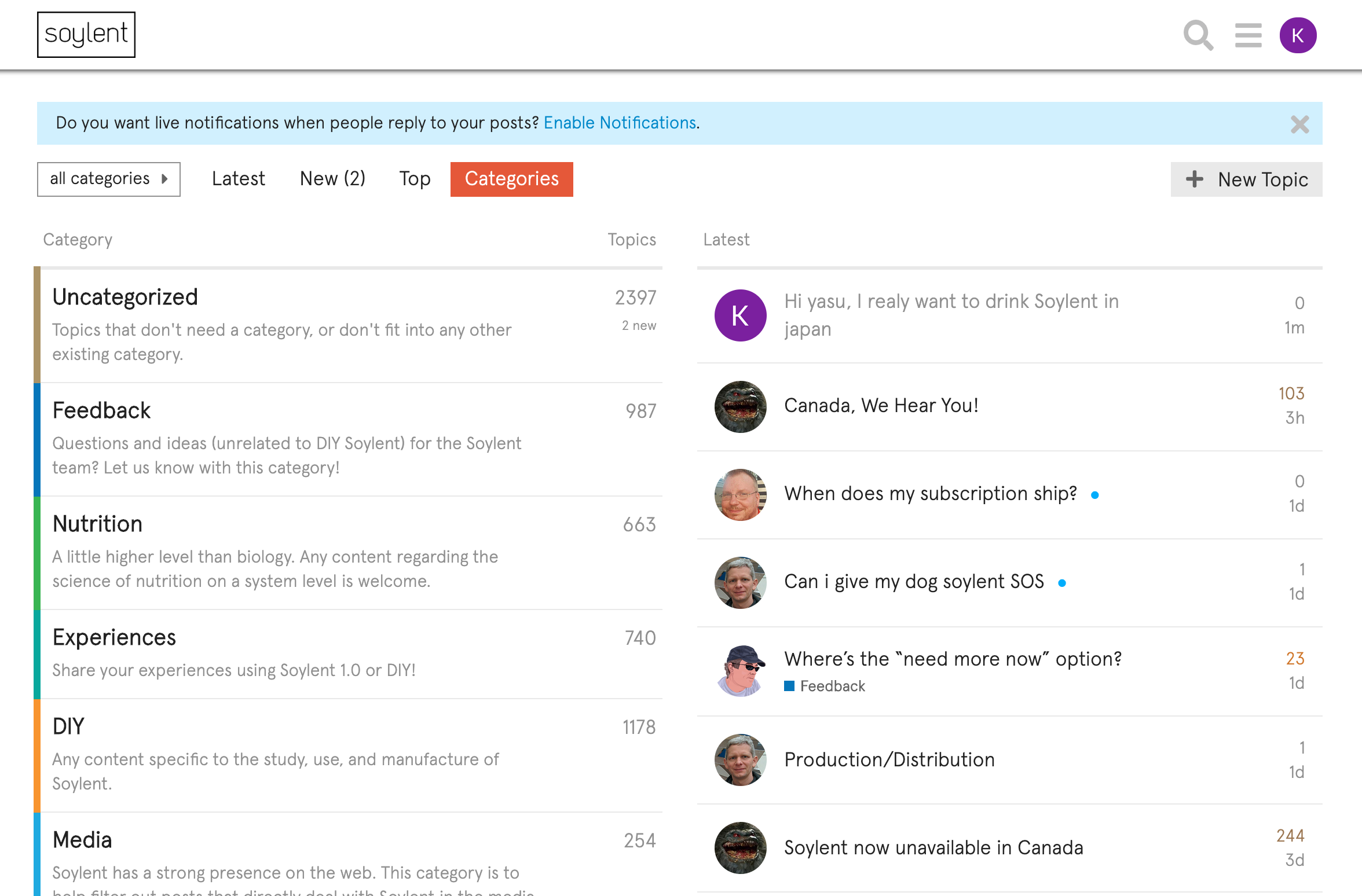Open the Feedback category heading
Viewport: 1362px width, 896px height.
pyautogui.click(x=101, y=410)
